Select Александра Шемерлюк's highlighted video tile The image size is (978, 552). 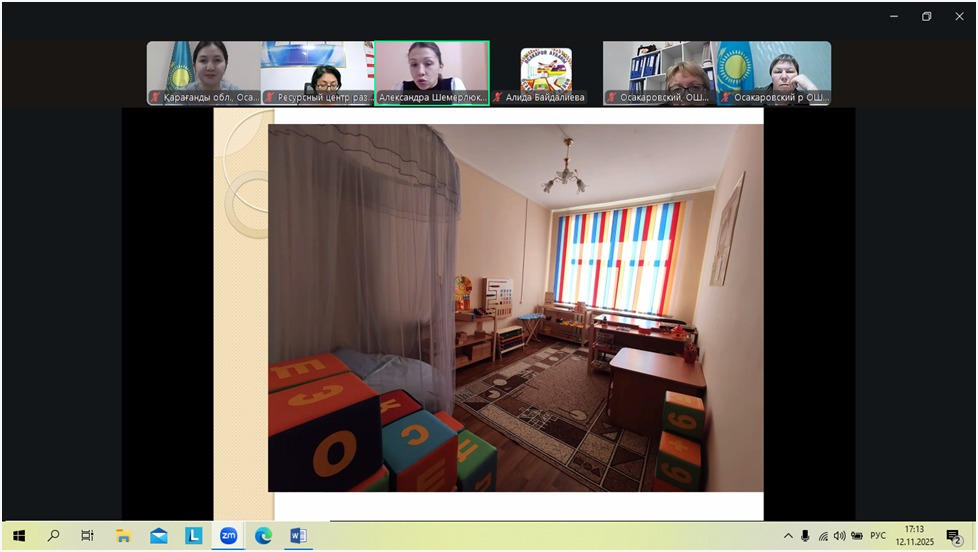[x=432, y=72]
